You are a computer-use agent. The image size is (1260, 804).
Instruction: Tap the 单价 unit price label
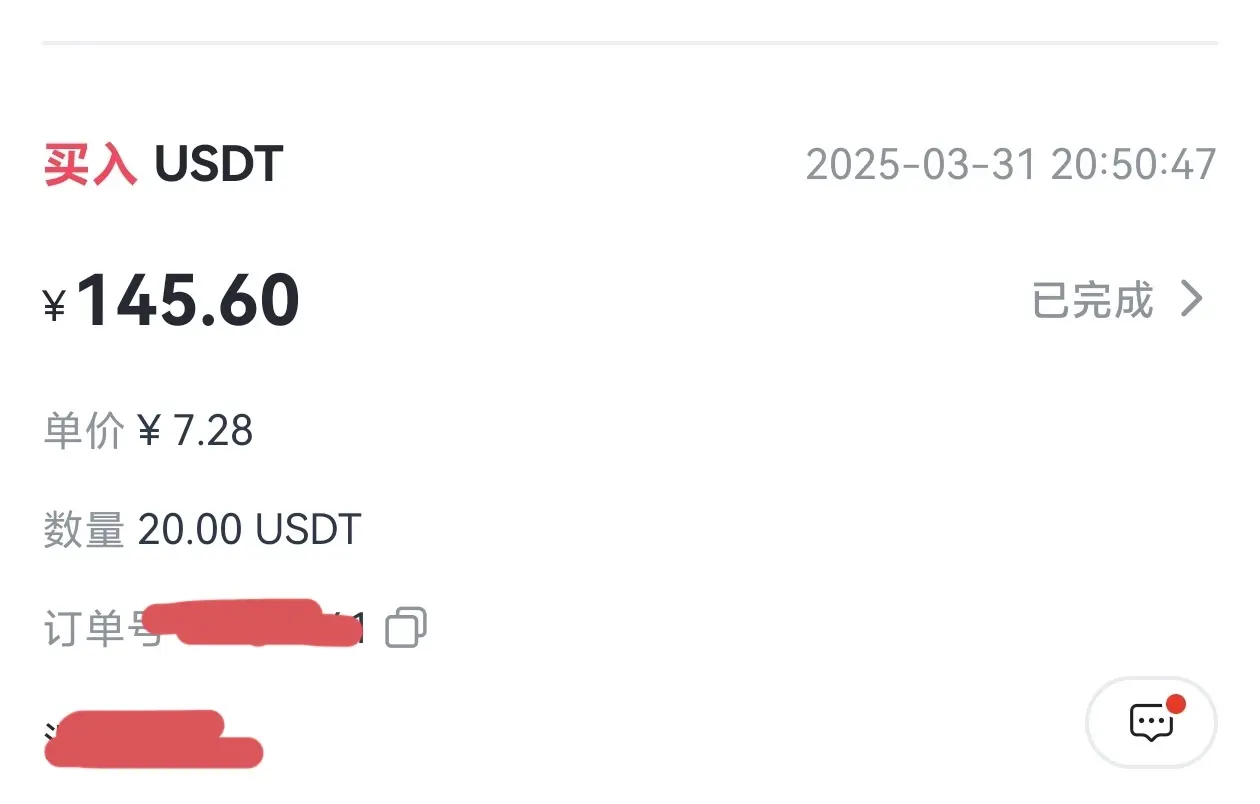tap(84, 431)
